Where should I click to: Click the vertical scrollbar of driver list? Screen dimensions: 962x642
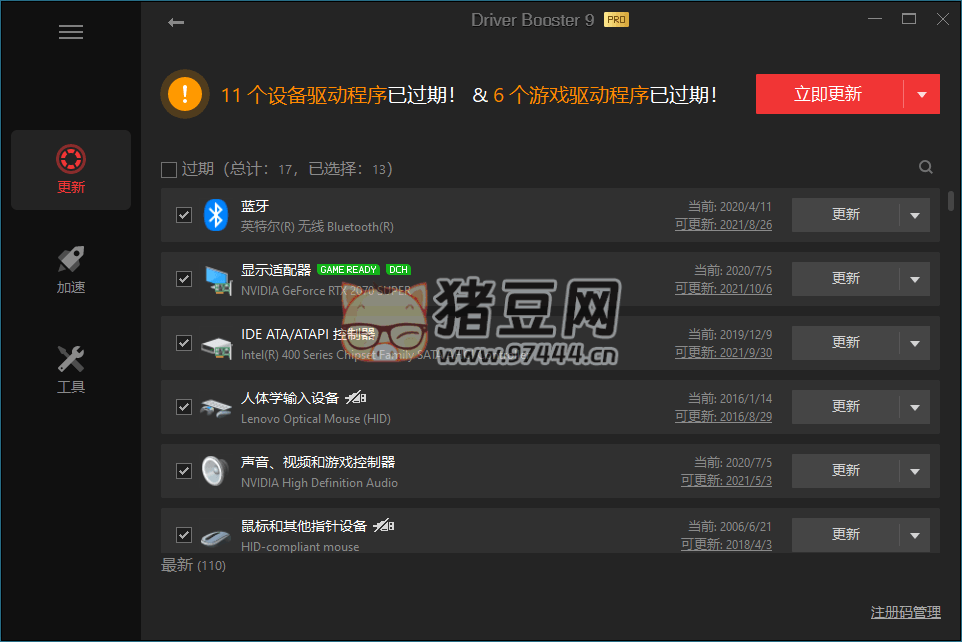point(950,200)
